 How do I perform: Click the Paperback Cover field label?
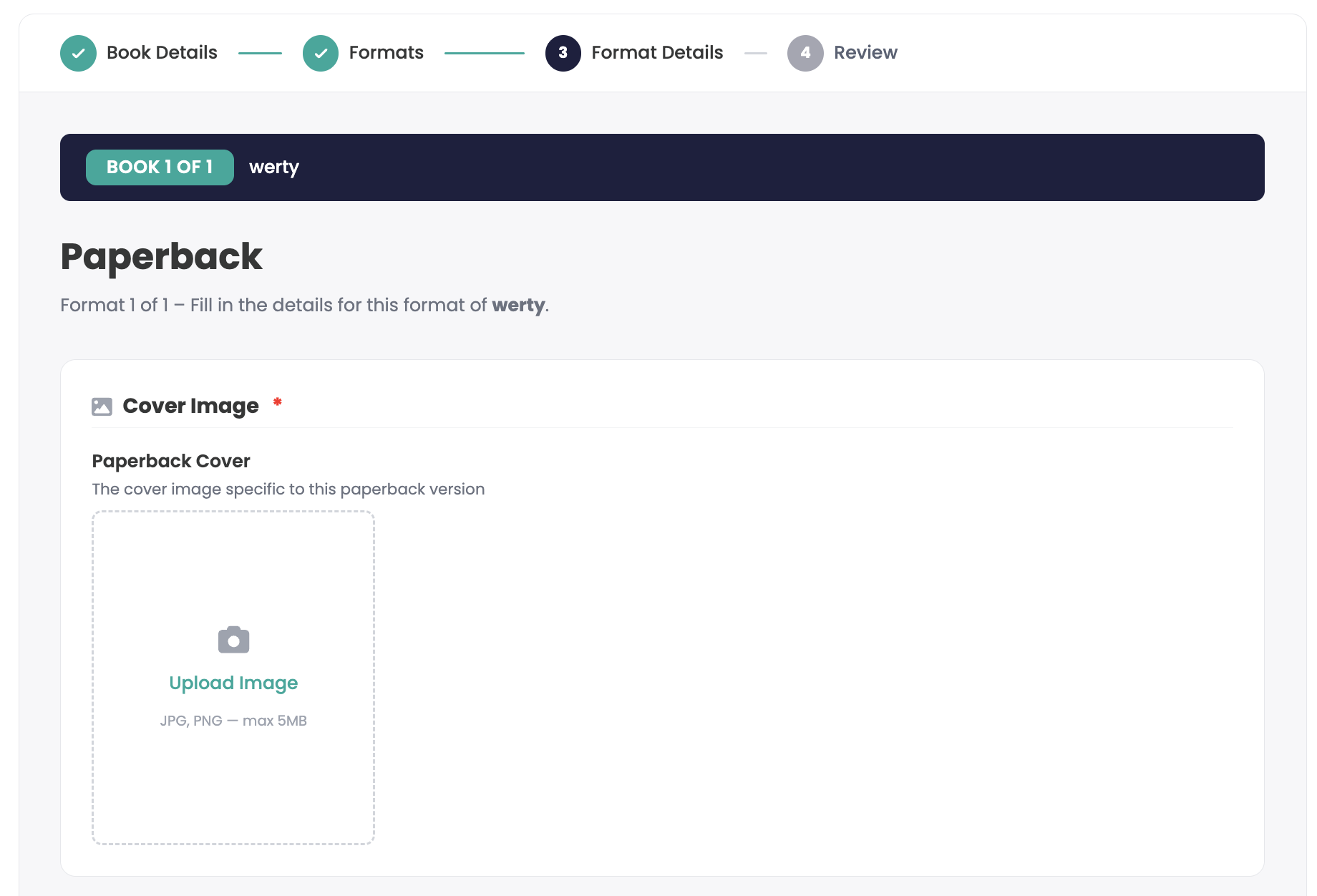tap(171, 461)
